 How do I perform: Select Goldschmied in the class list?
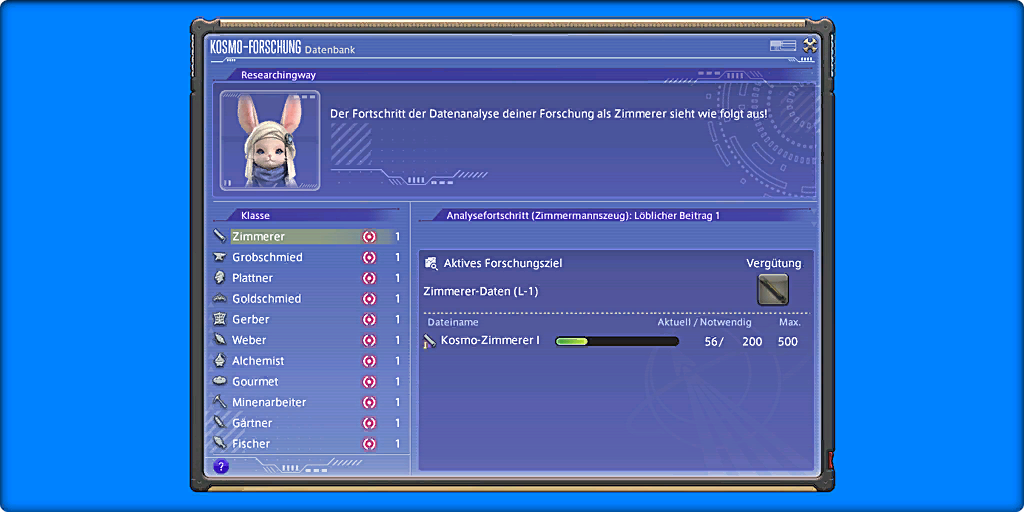tap(266, 299)
